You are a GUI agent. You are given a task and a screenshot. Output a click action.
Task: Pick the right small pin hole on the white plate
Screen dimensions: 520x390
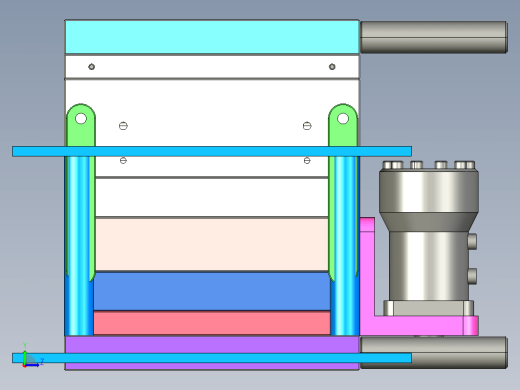click(332, 67)
